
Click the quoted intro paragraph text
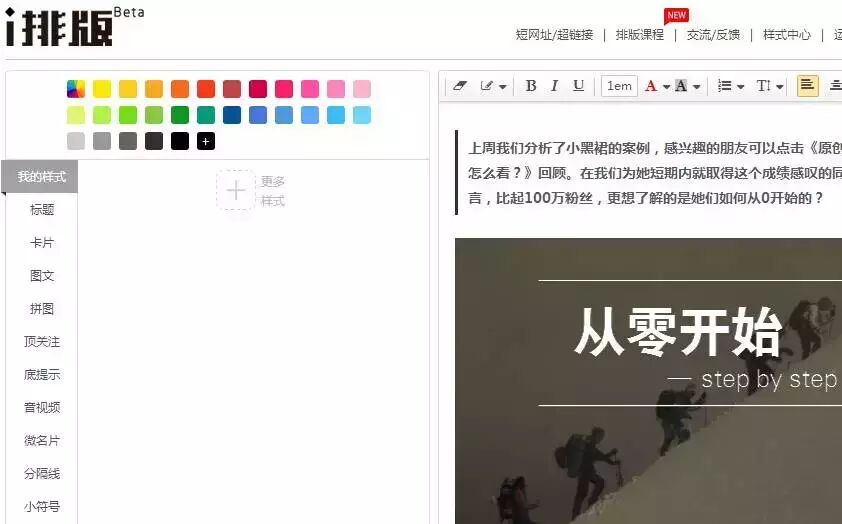point(654,173)
